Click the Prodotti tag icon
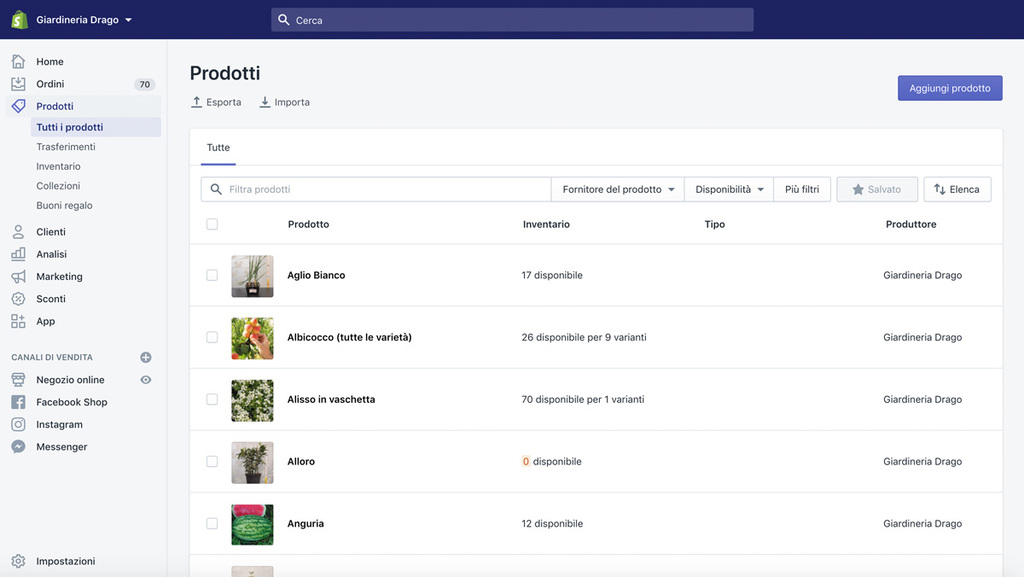The height and width of the screenshot is (577, 1024). [x=18, y=106]
